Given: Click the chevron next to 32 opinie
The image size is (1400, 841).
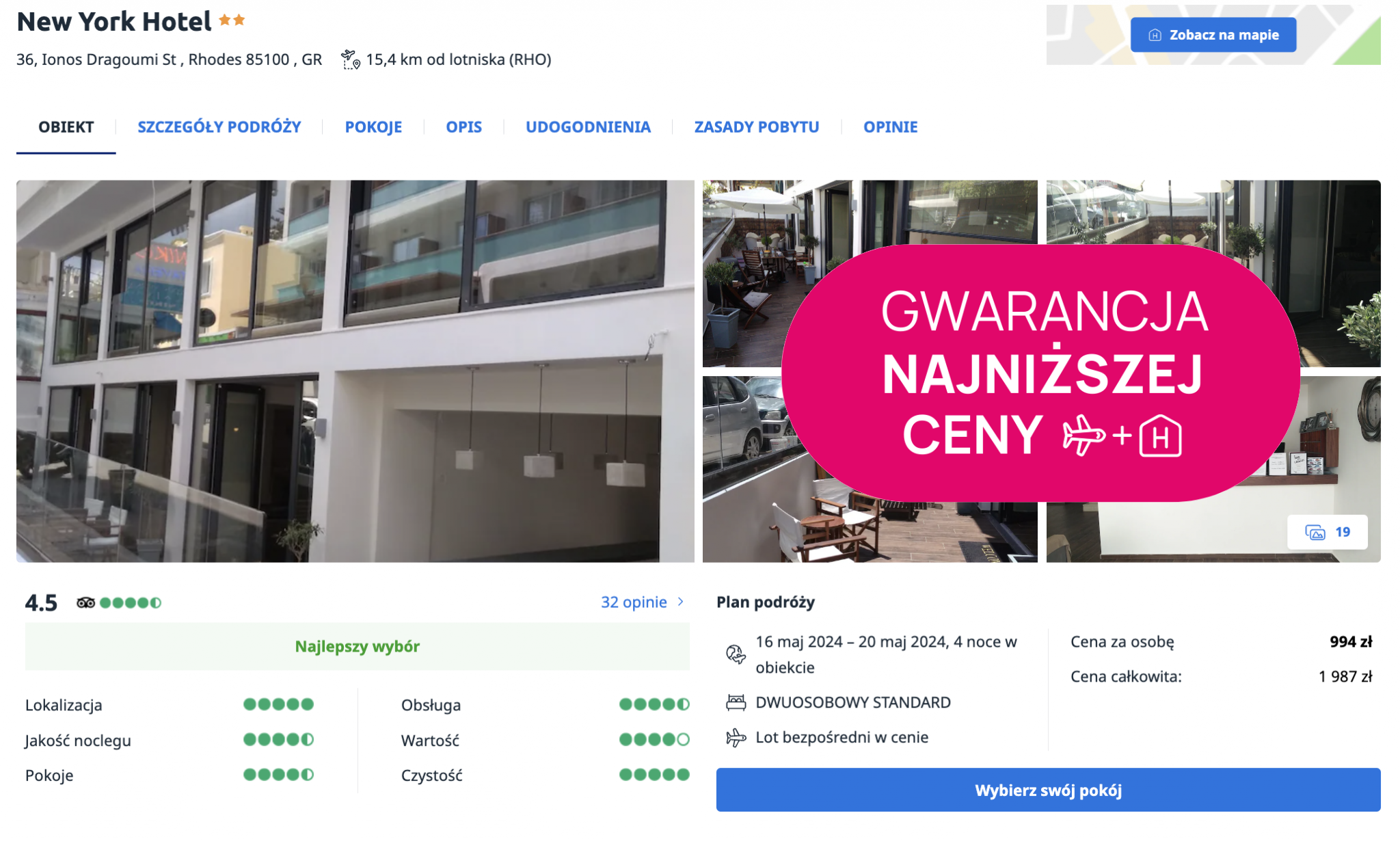Looking at the screenshot, I should [681, 602].
